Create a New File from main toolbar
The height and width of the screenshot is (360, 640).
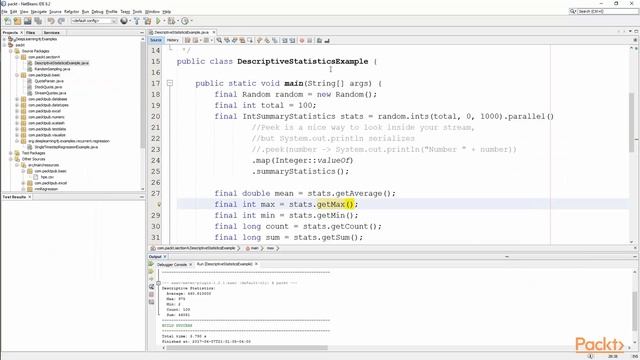pos(7,21)
